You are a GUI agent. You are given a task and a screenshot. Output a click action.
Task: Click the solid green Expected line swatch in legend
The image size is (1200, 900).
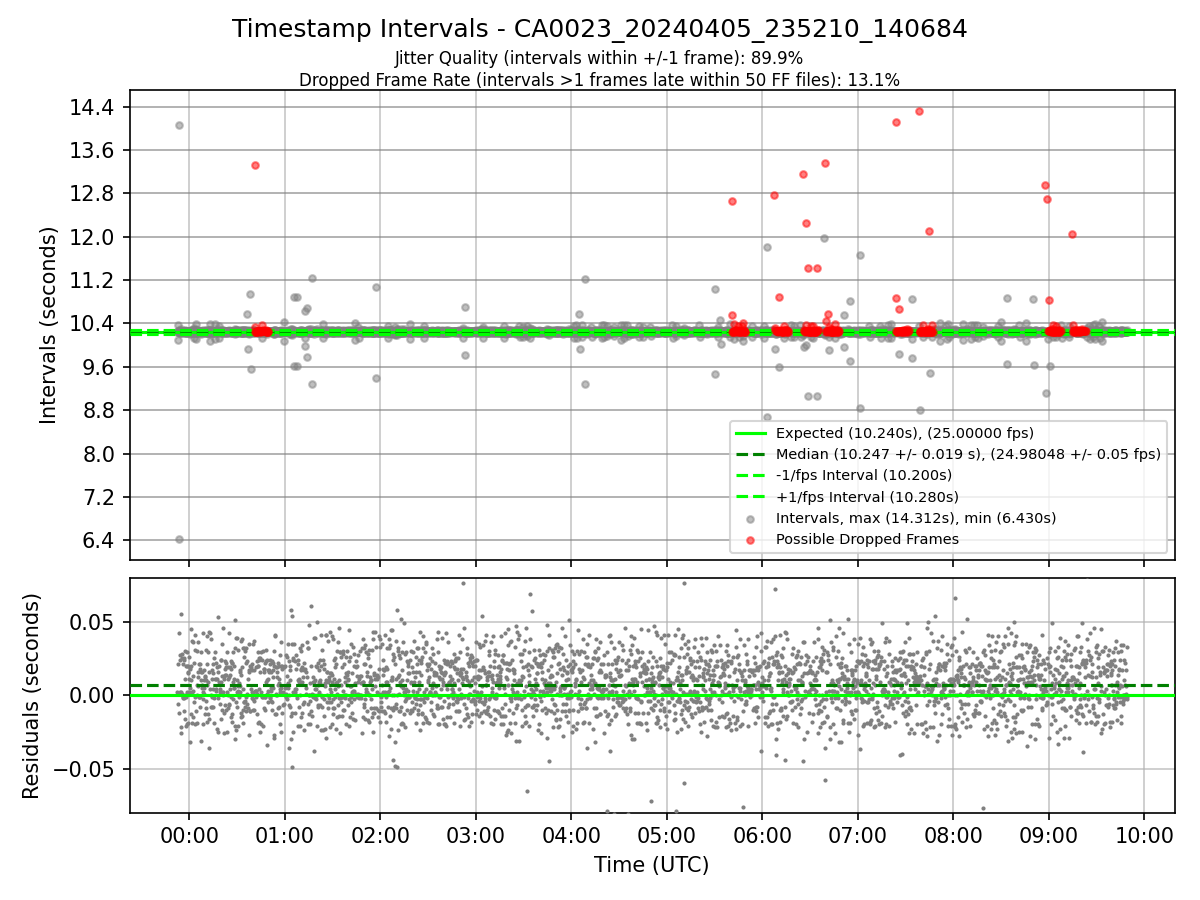pyautogui.click(x=751, y=433)
